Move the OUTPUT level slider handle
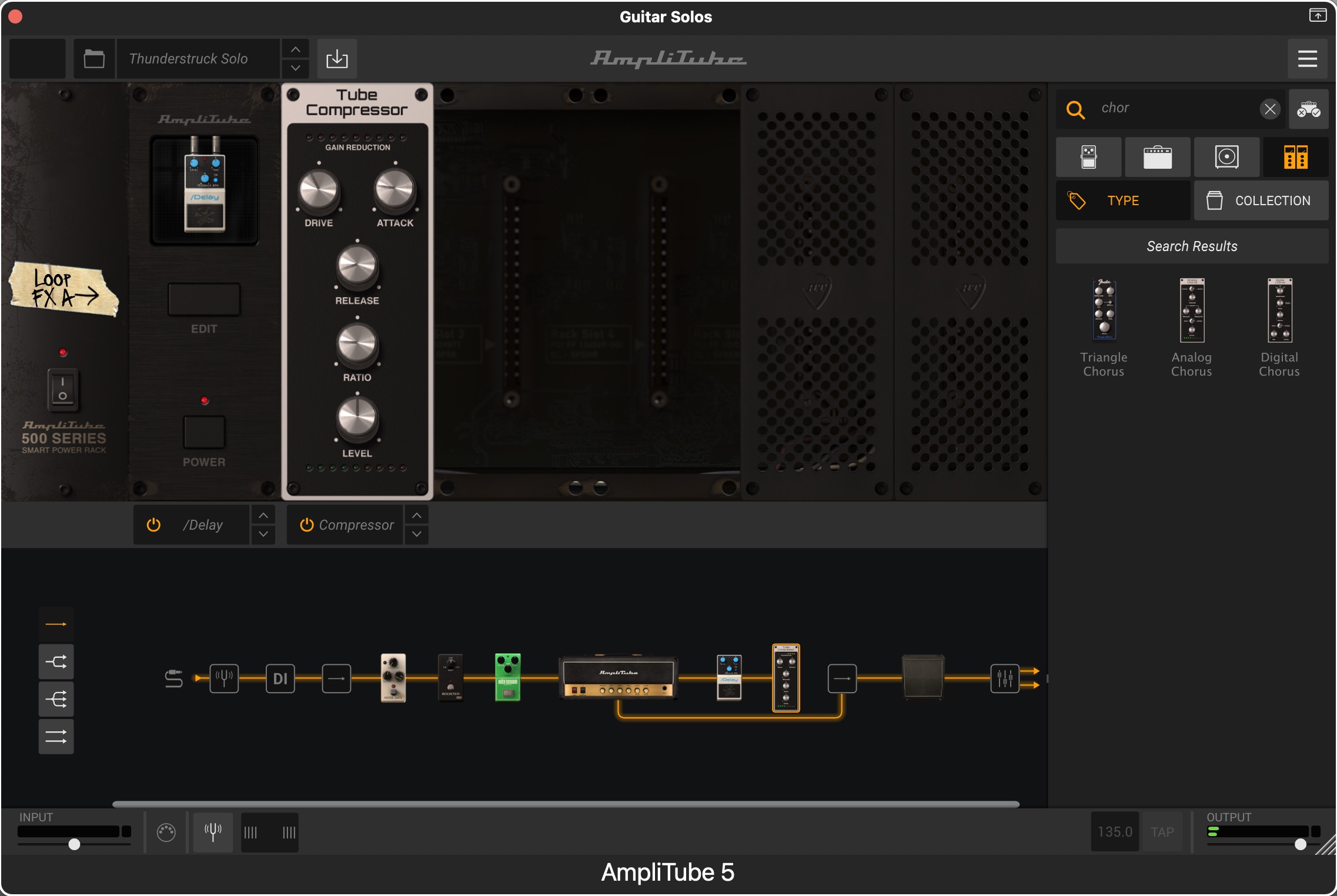The image size is (1337, 896). pos(1301,844)
